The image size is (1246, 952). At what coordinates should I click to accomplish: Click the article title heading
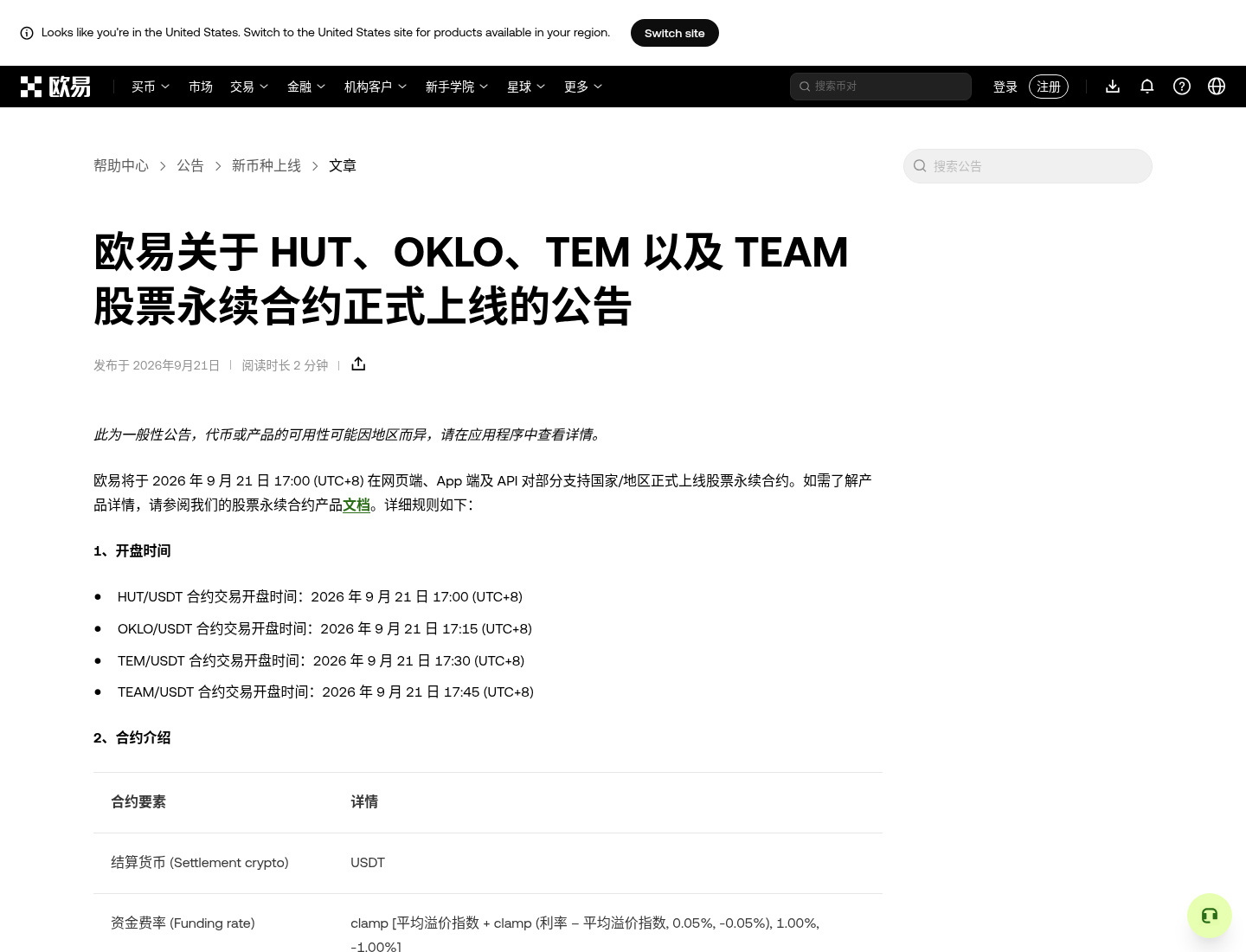pyautogui.click(x=471, y=279)
